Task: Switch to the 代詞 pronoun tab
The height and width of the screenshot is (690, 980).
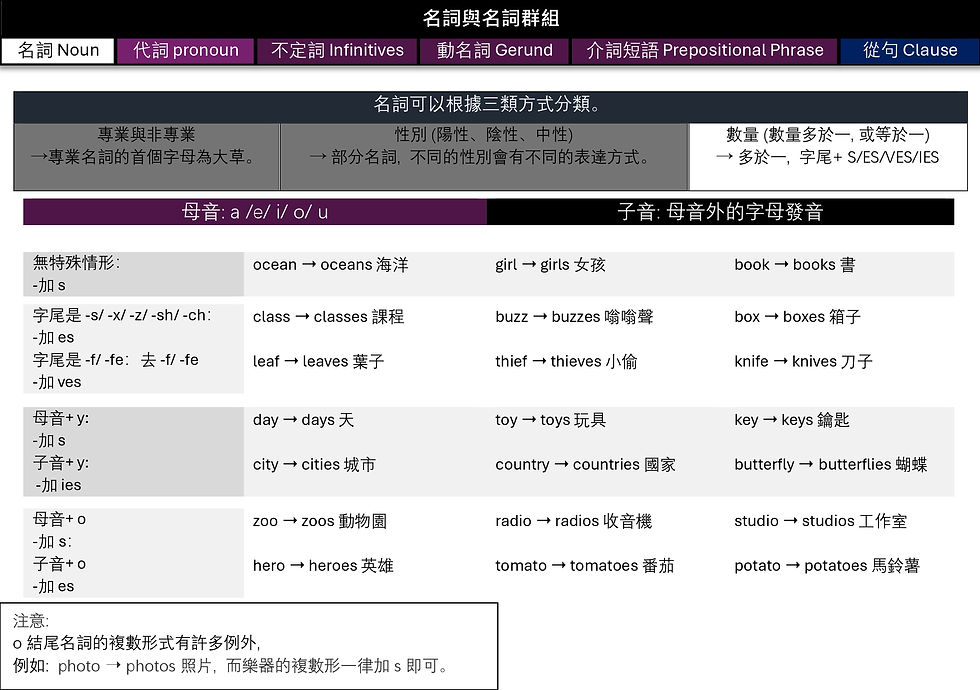Action: point(186,51)
